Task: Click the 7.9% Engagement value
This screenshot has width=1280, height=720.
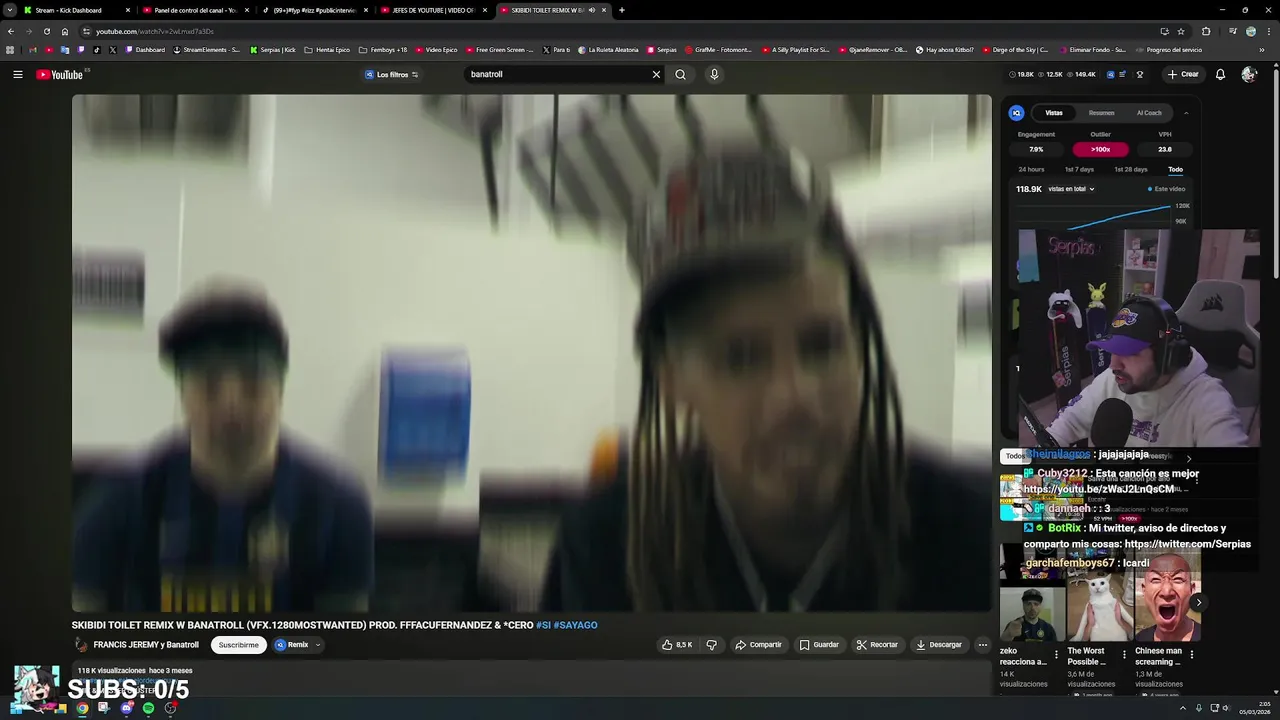Action: click(1036, 149)
